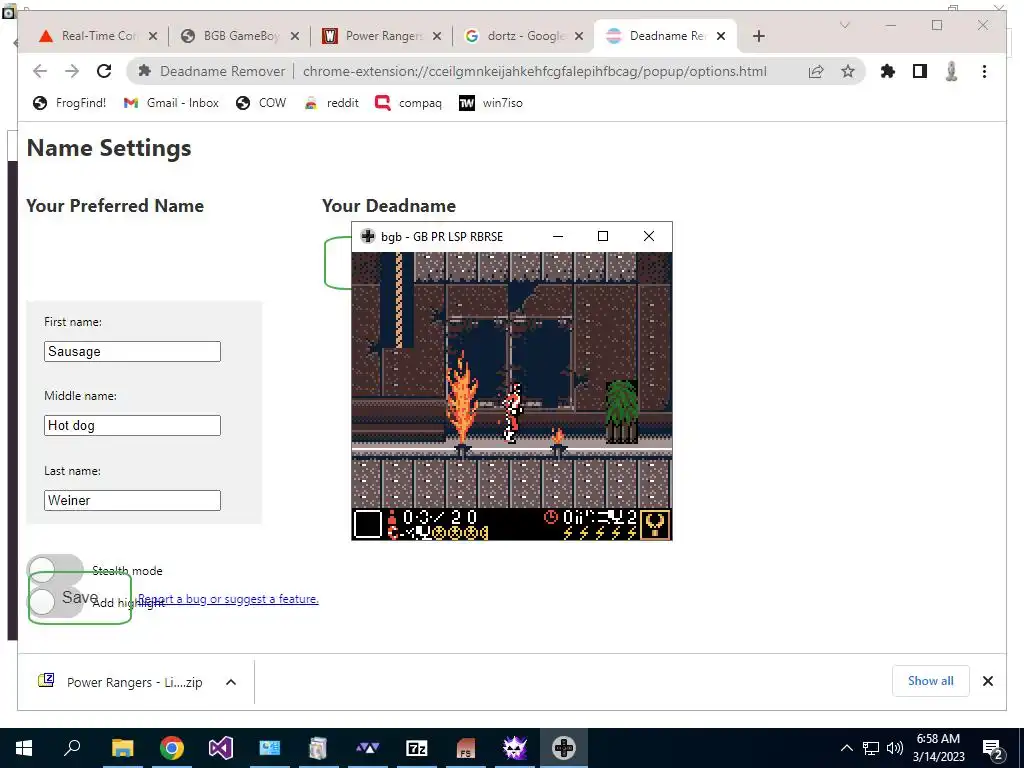Expand the download item options chevron
1024x768 pixels.
tap(231, 682)
